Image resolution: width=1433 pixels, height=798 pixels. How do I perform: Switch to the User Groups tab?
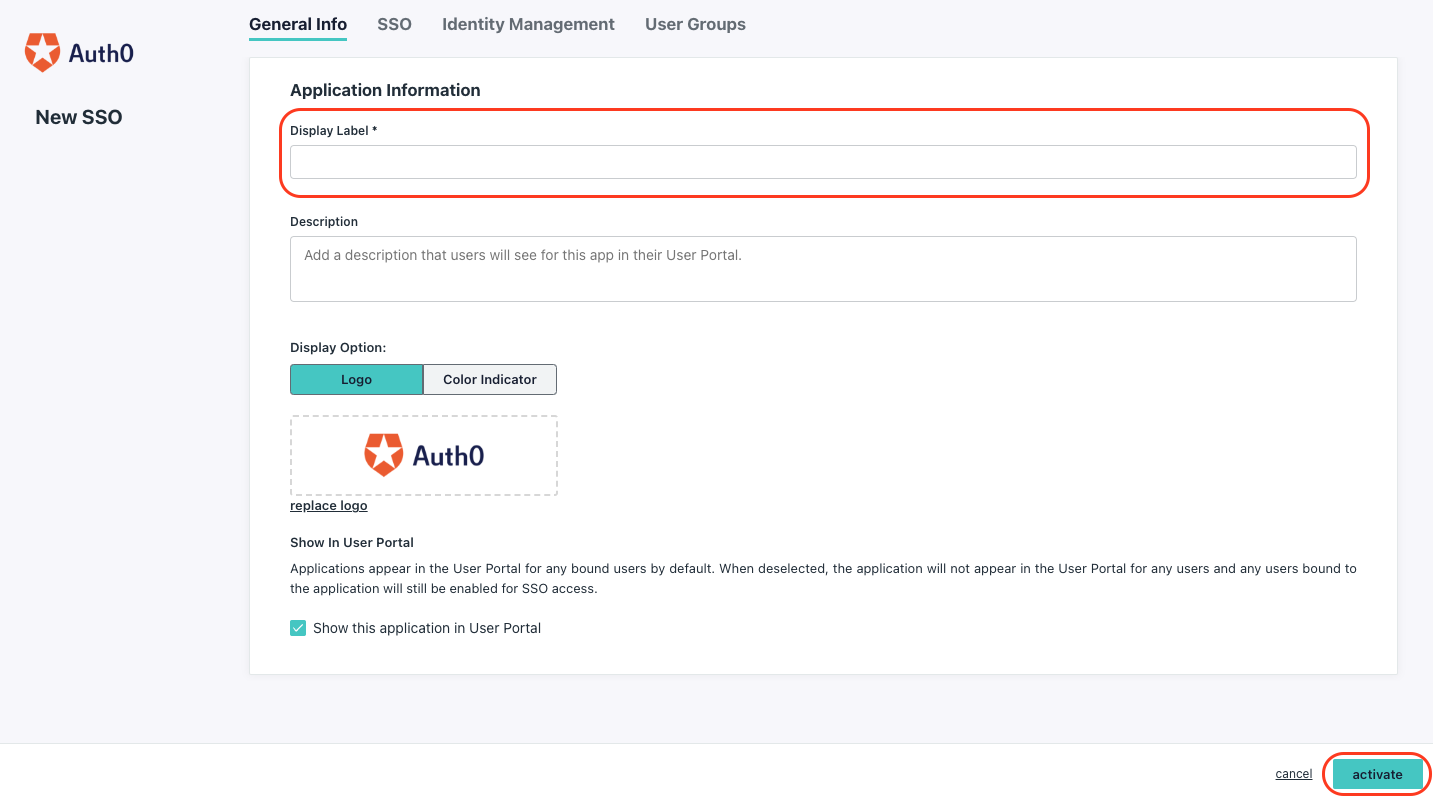click(x=695, y=24)
